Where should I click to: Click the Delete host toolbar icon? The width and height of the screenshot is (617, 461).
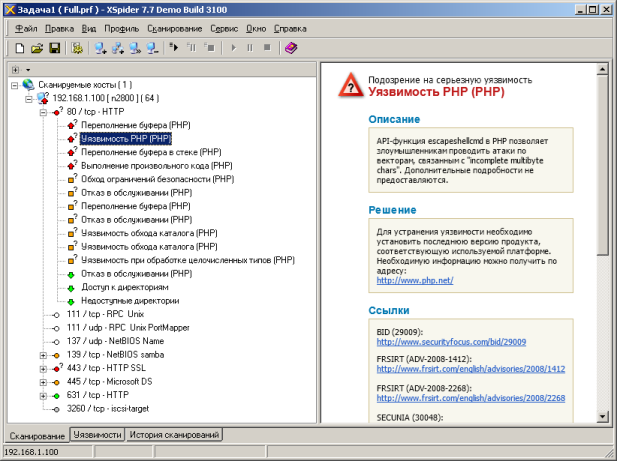coord(152,48)
